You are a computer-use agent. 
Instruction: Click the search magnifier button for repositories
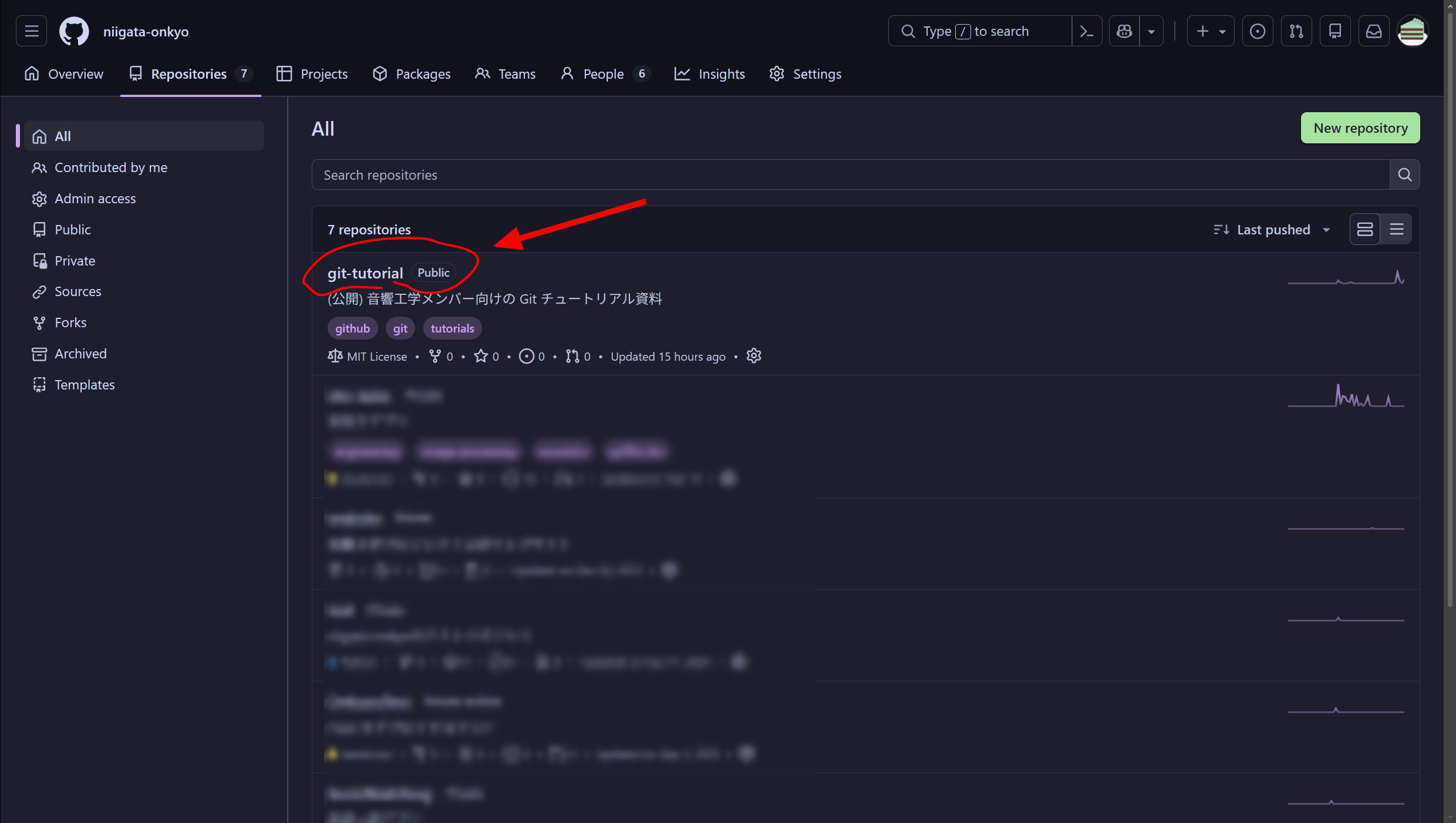point(1404,174)
